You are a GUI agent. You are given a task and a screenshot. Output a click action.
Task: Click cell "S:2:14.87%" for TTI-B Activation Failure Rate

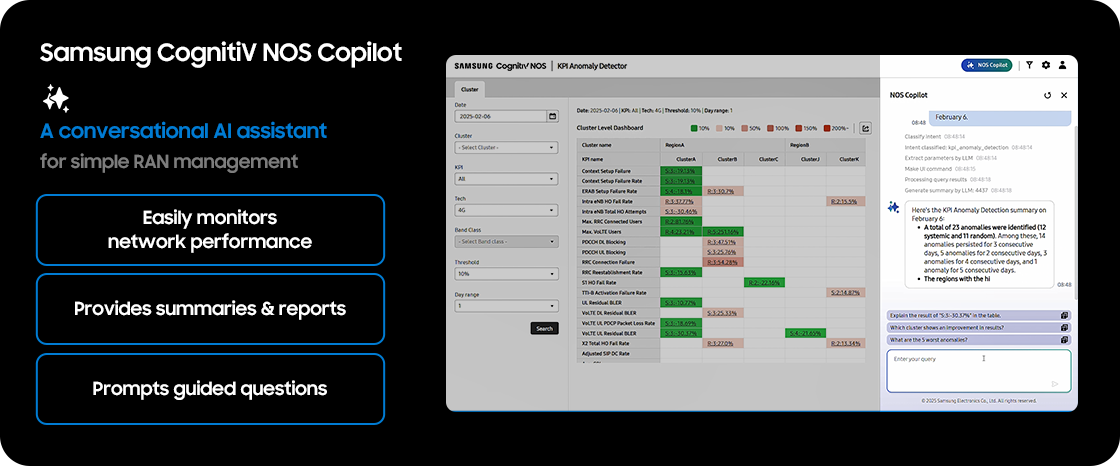tap(846, 292)
